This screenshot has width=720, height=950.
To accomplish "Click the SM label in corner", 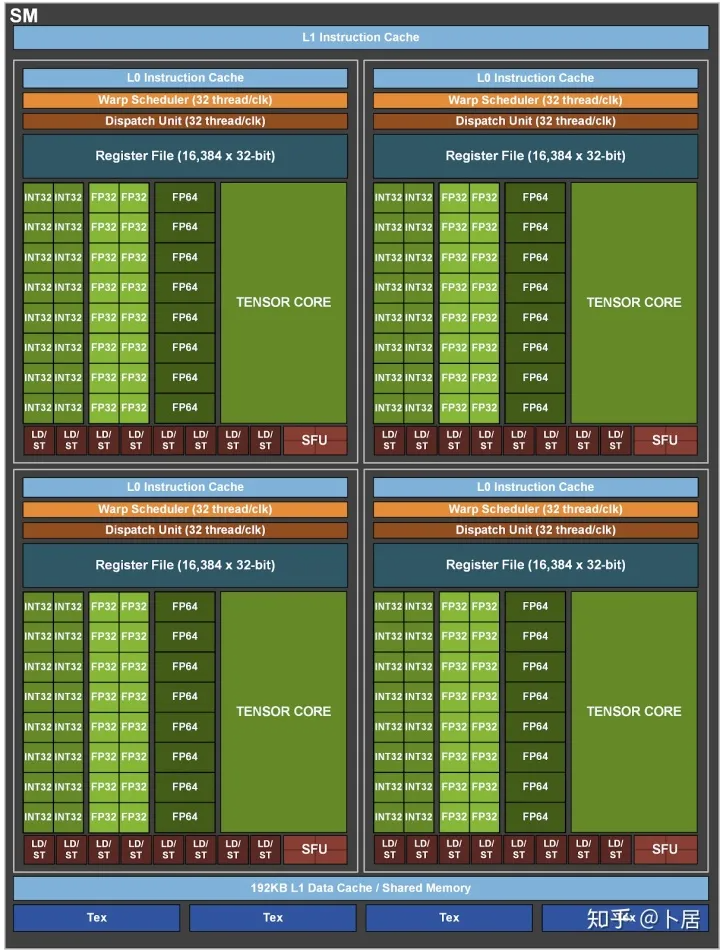I will (x=24, y=15).
